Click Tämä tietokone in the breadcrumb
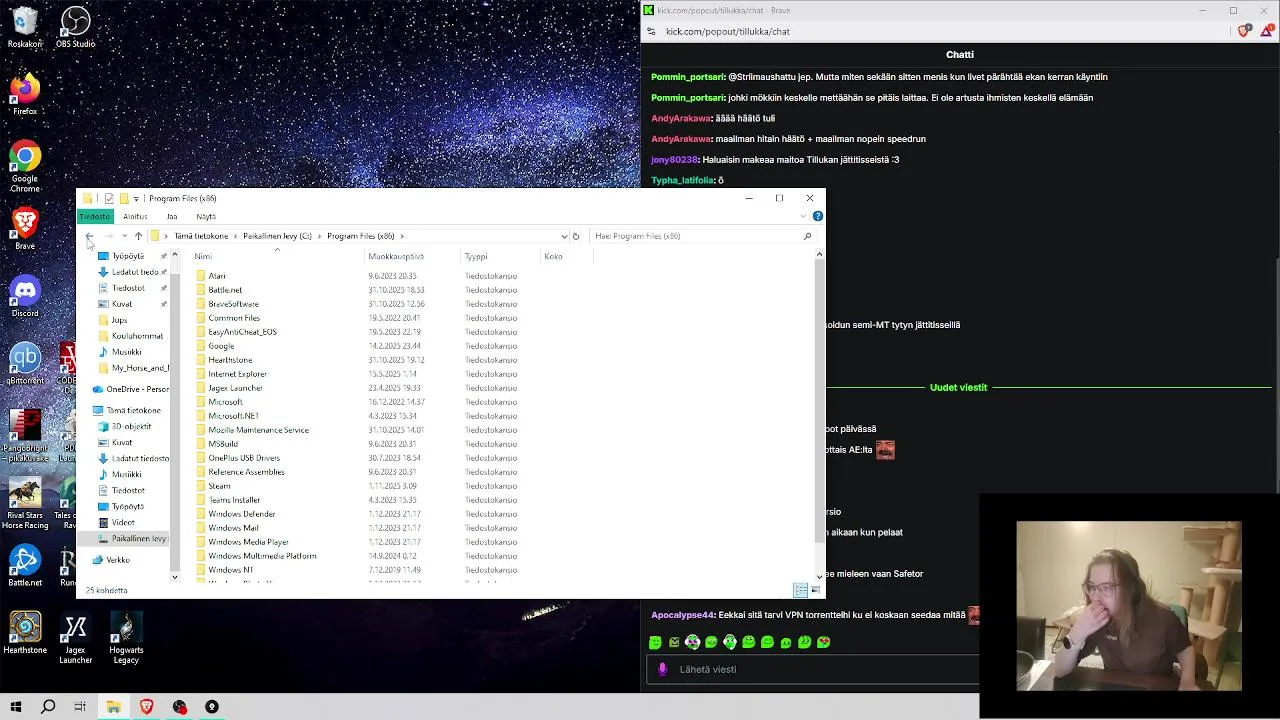This screenshot has height=720, width=1280. point(201,236)
